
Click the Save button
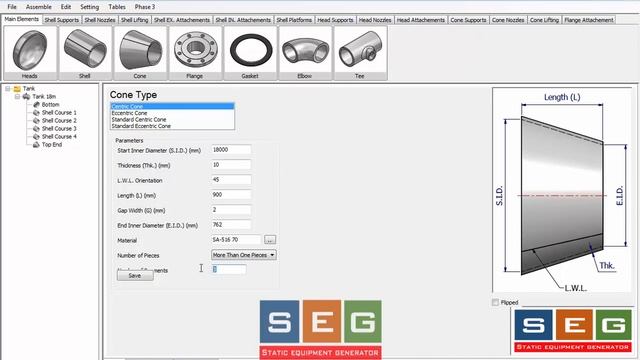(135, 276)
